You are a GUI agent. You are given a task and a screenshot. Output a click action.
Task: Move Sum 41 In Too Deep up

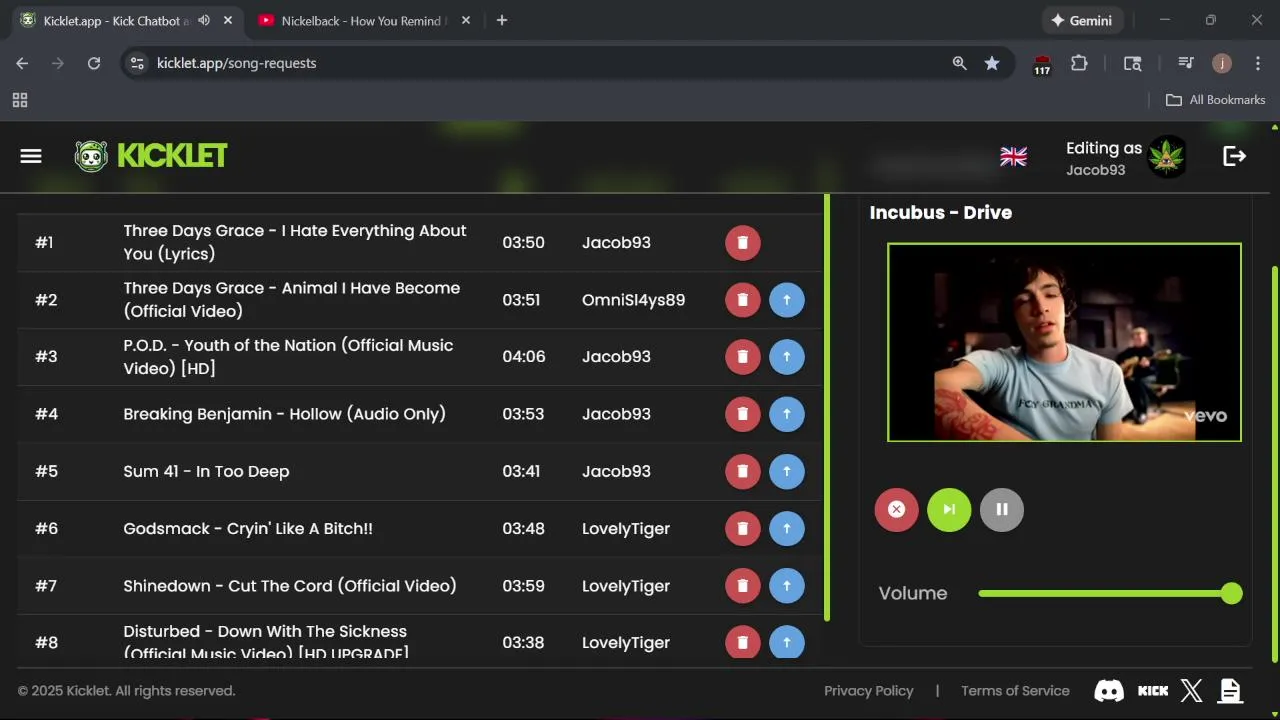pyautogui.click(x=787, y=471)
